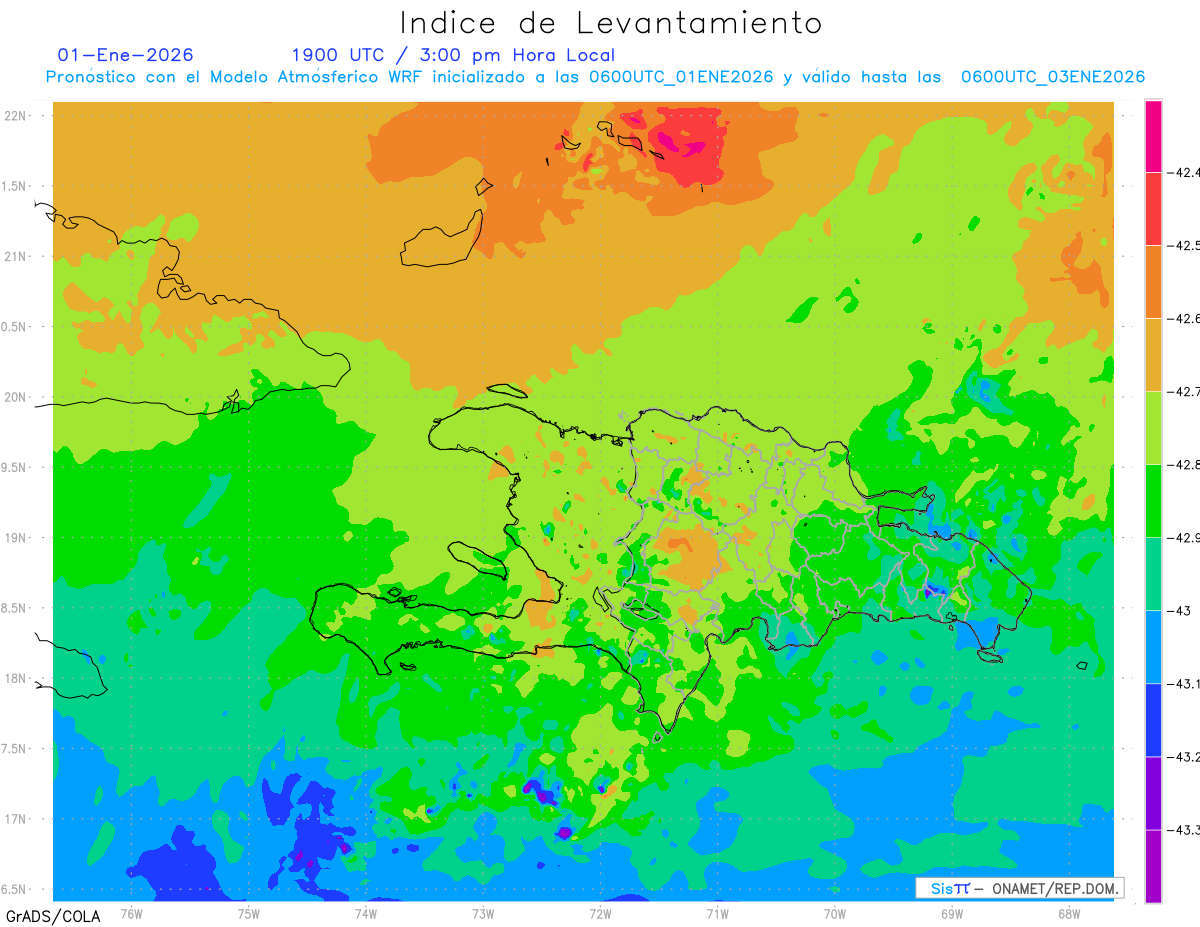
Task: Click the '-43.3' legend value
Action: click(x=1184, y=829)
